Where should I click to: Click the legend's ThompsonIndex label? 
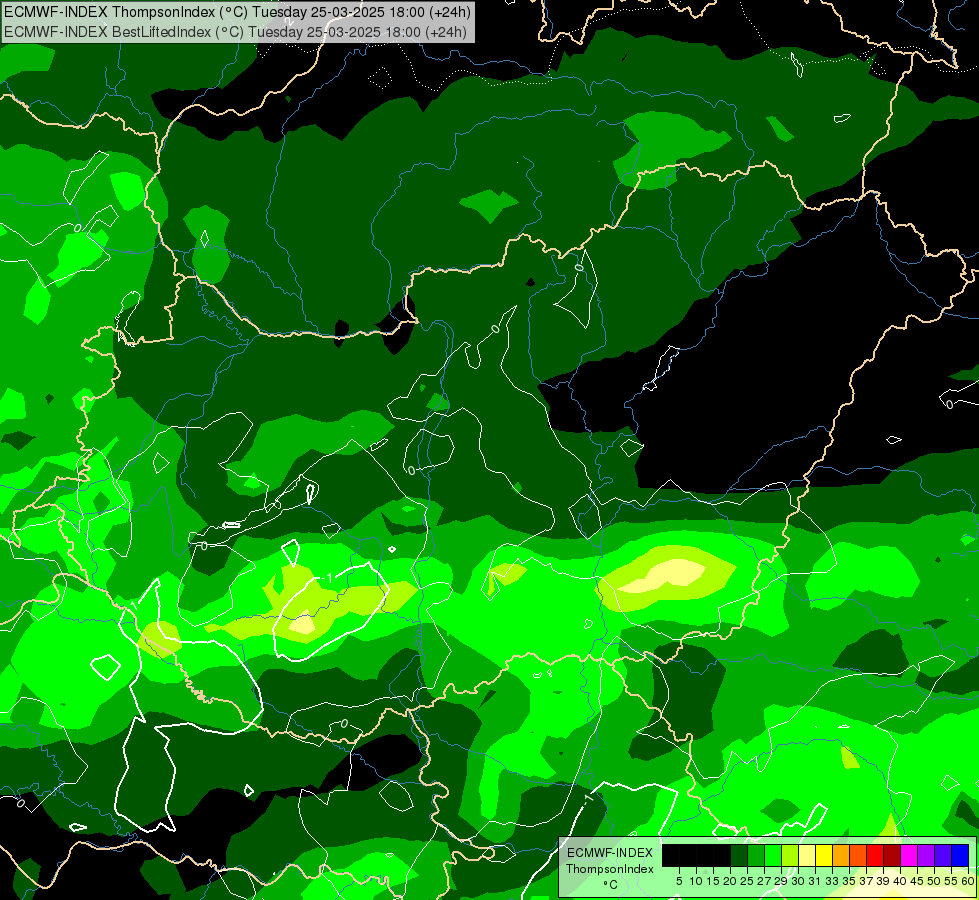[x=610, y=869]
